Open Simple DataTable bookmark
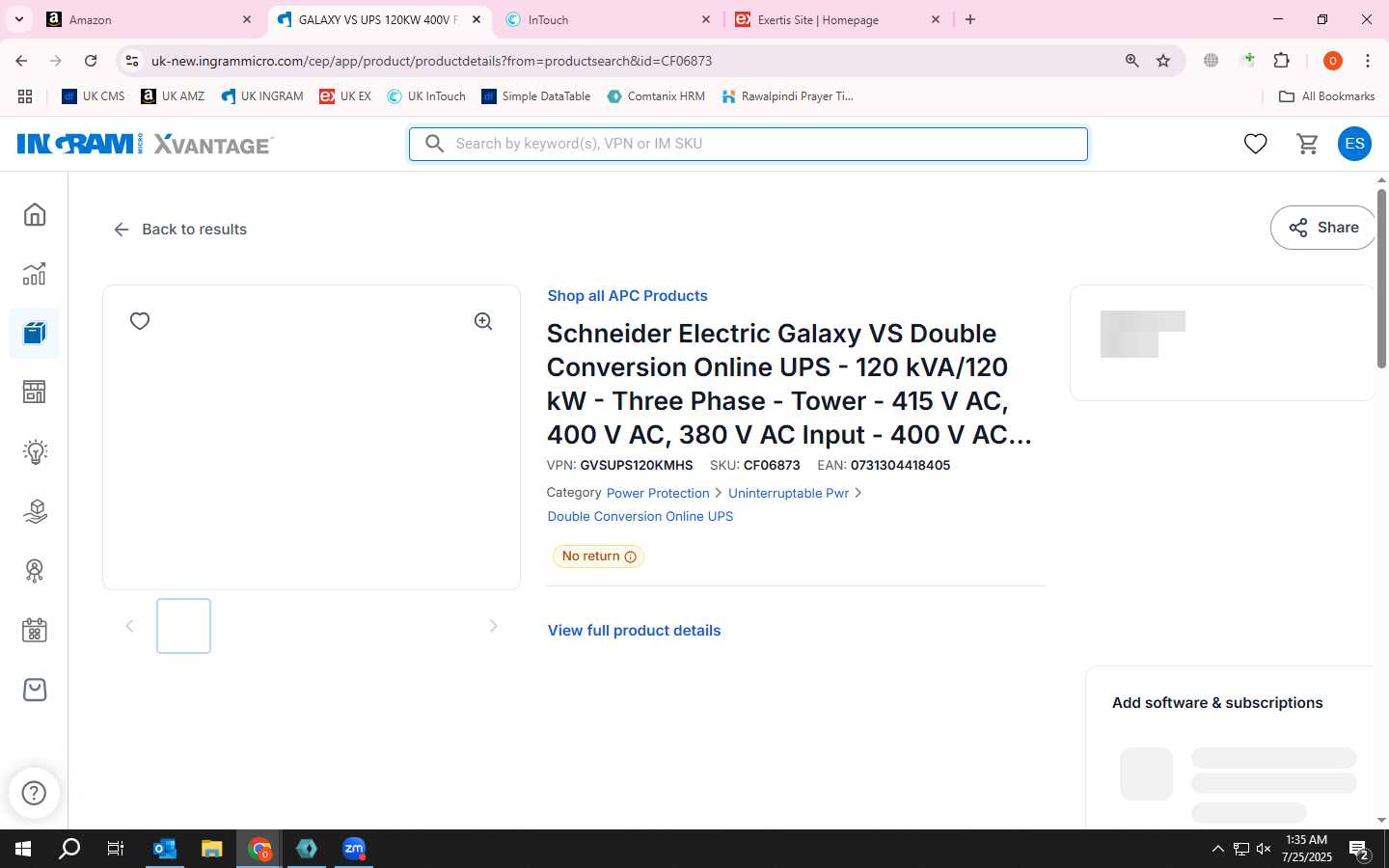This screenshot has width=1389, height=868. (536, 96)
